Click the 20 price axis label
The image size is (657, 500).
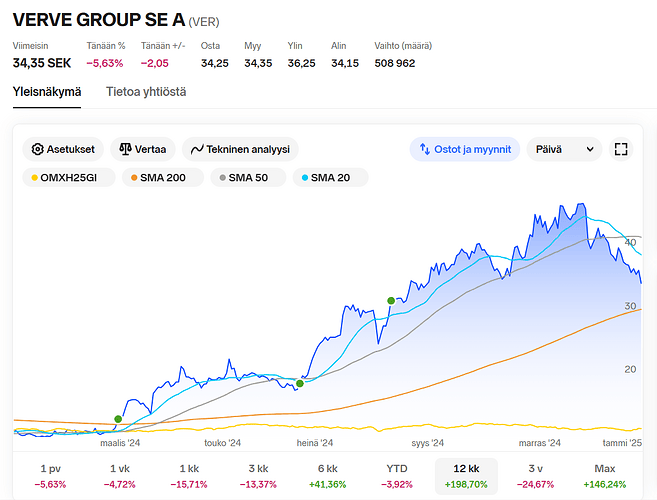[630, 369]
